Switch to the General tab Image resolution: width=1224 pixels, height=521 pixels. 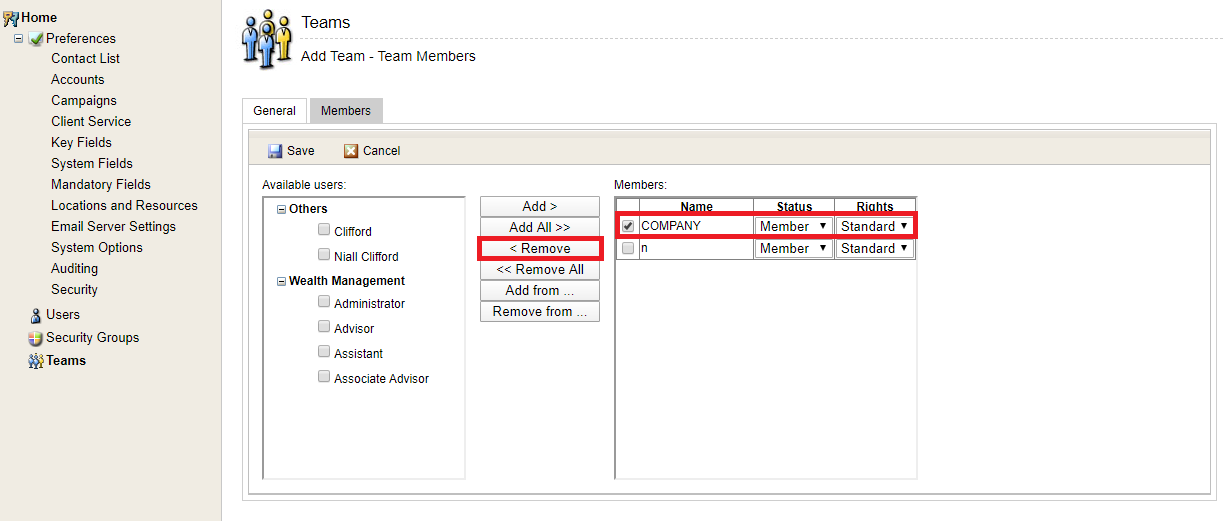(274, 111)
